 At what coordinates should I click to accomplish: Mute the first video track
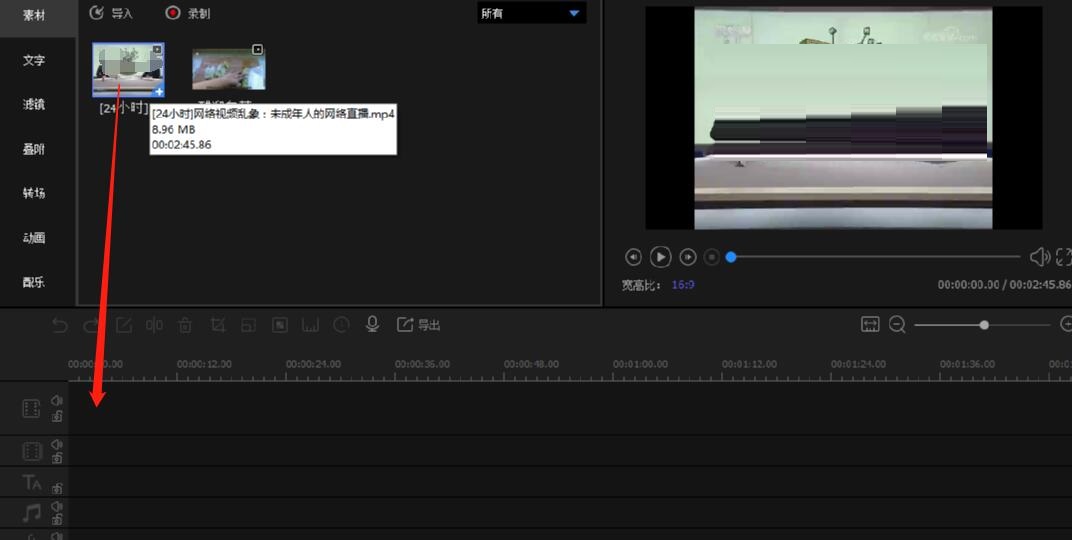pos(57,401)
